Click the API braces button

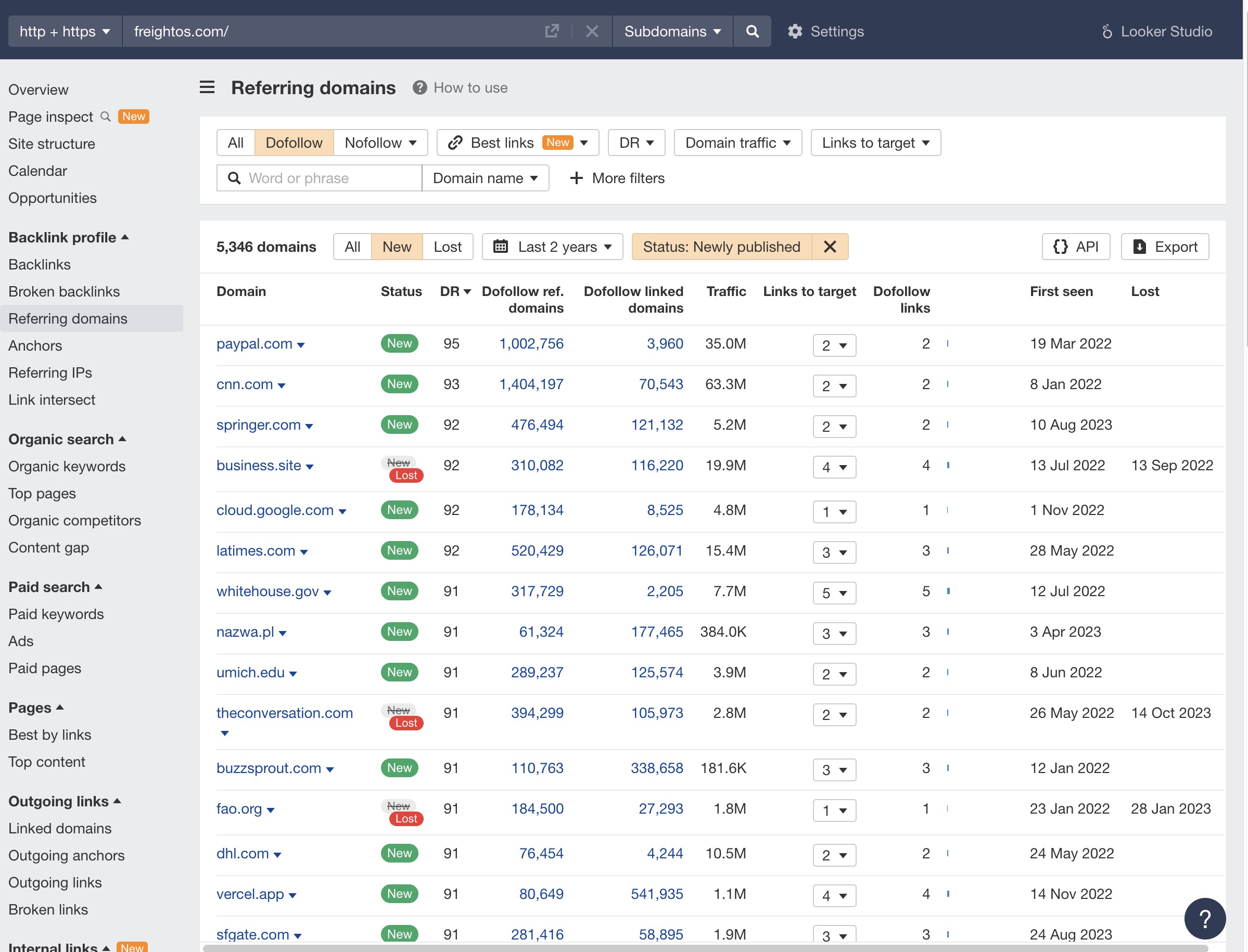[x=1075, y=247]
